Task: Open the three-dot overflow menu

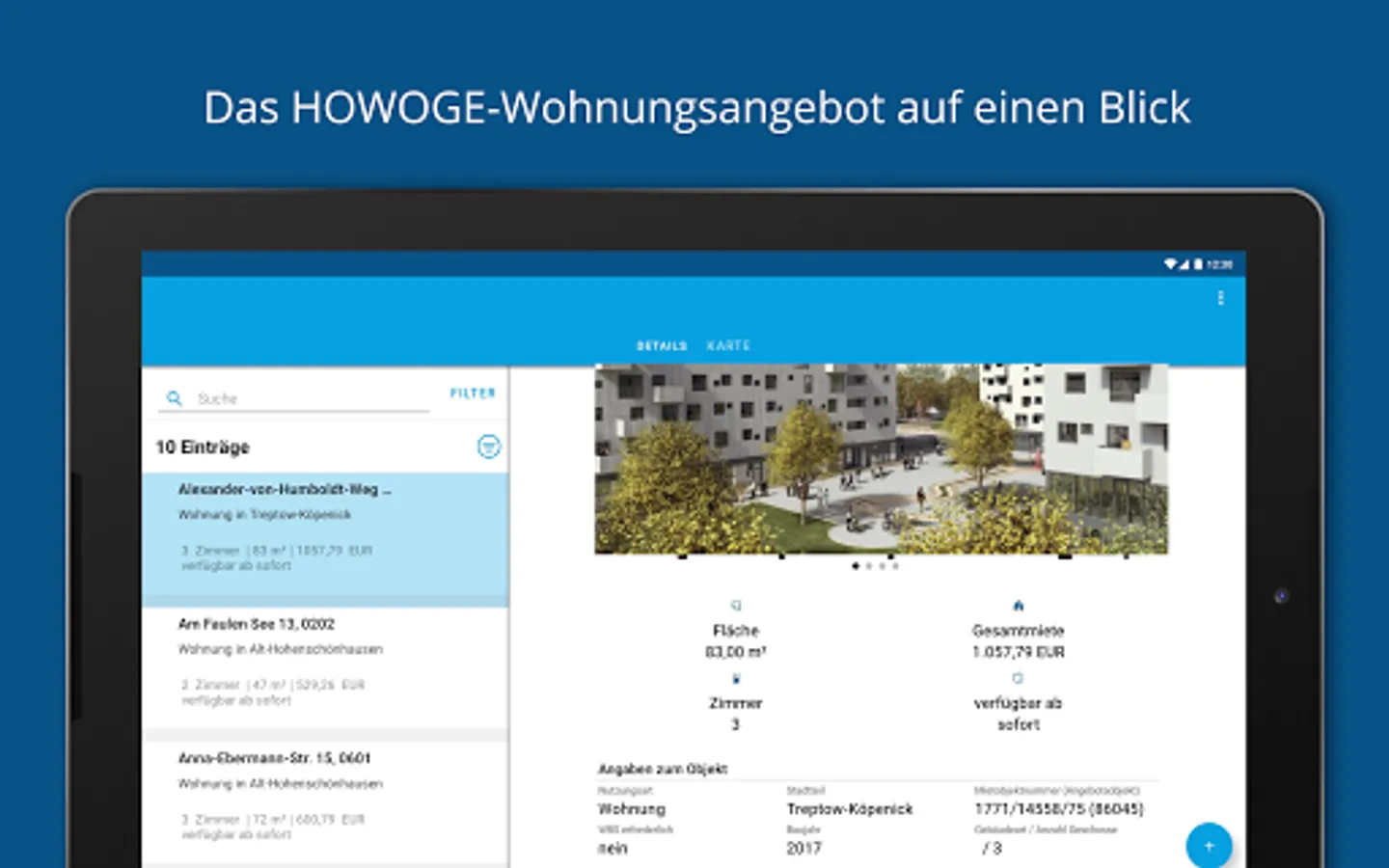Action: [x=1220, y=298]
